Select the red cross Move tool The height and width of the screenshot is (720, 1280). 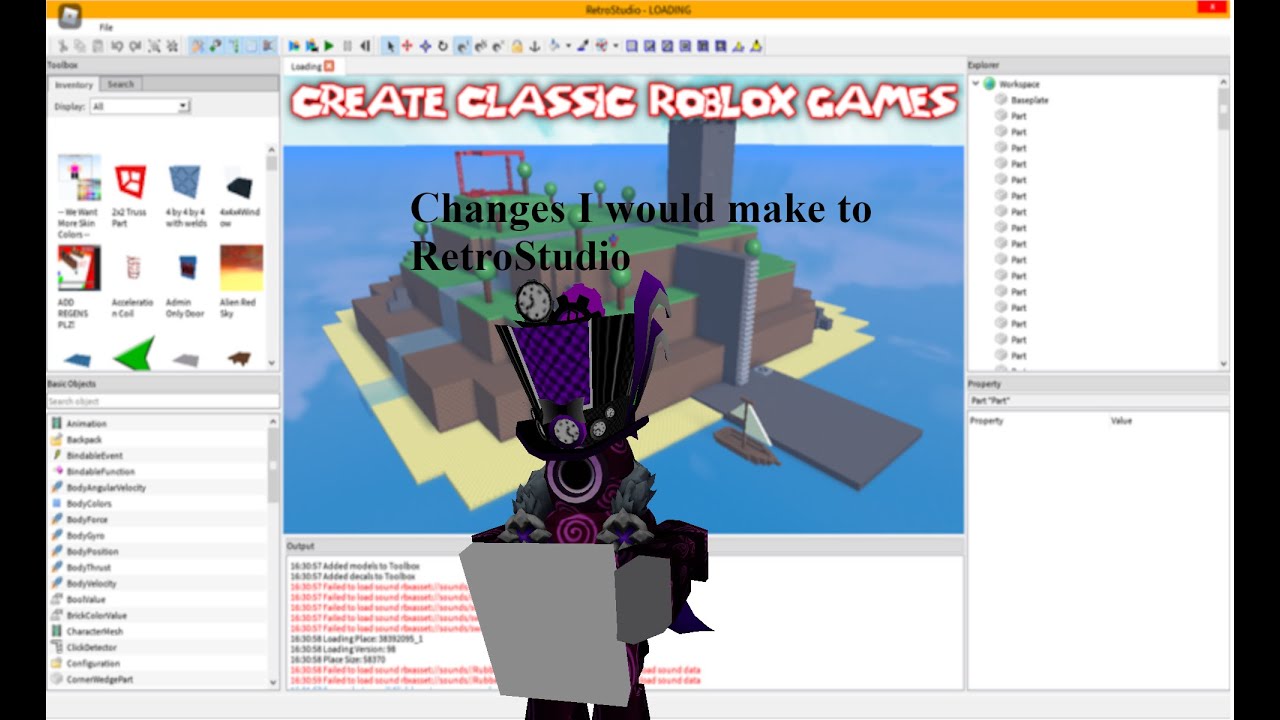pos(407,46)
